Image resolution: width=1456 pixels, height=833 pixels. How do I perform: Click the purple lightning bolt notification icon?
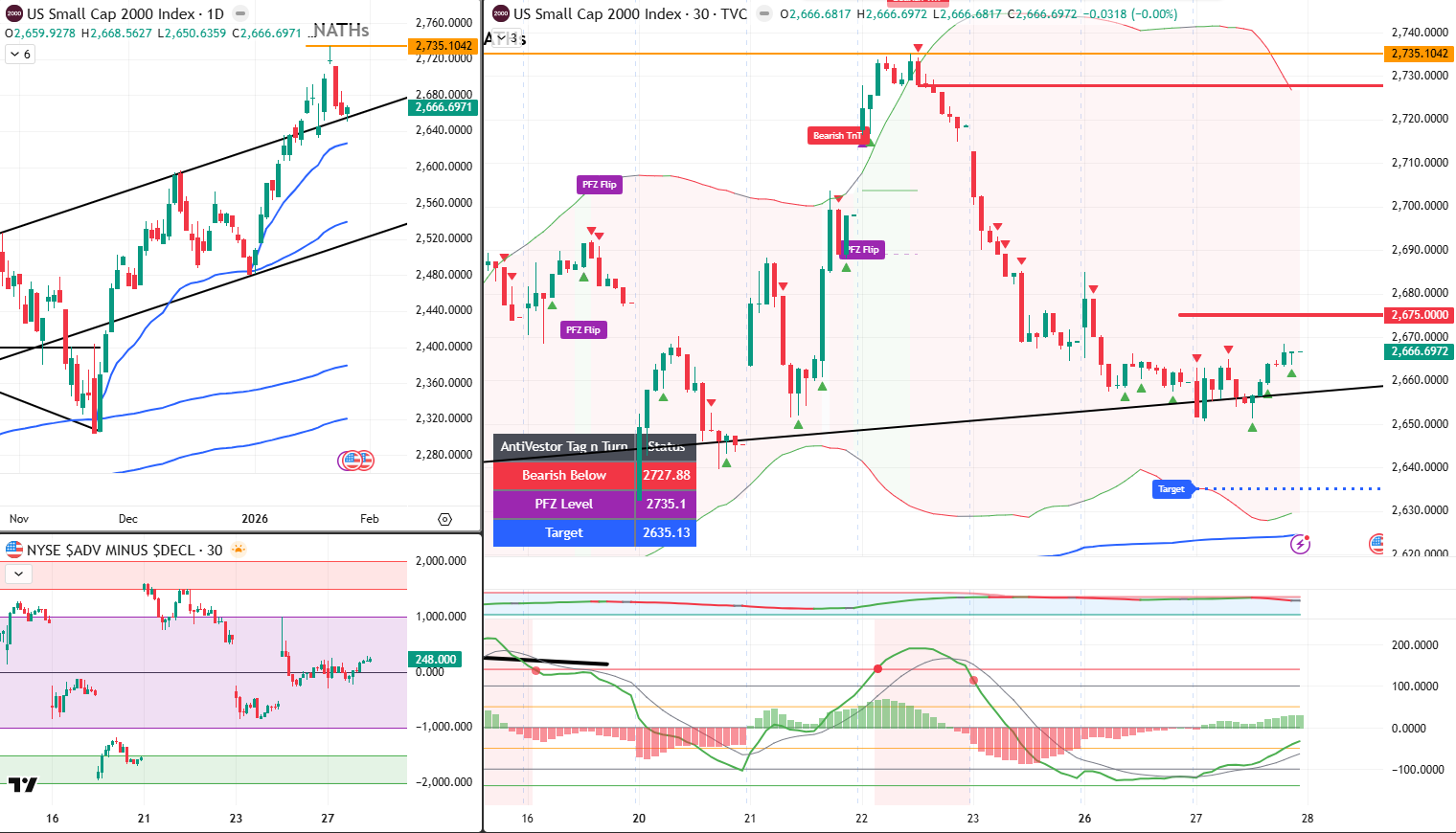pos(1300,545)
